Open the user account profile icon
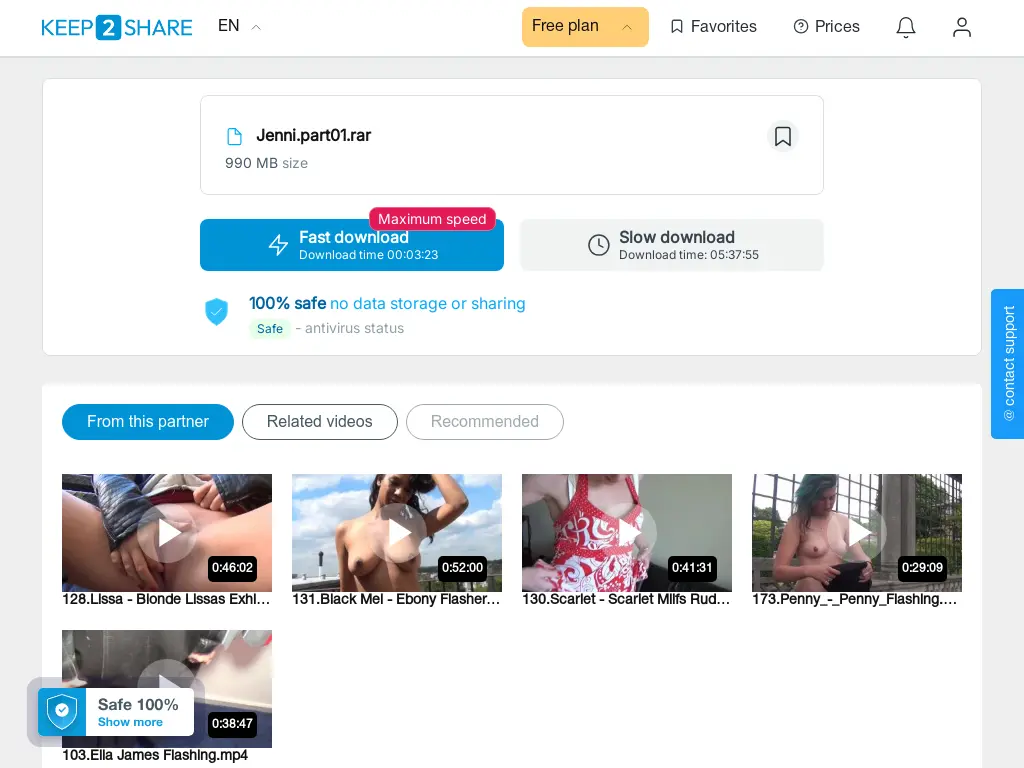The height and width of the screenshot is (768, 1024). click(961, 27)
